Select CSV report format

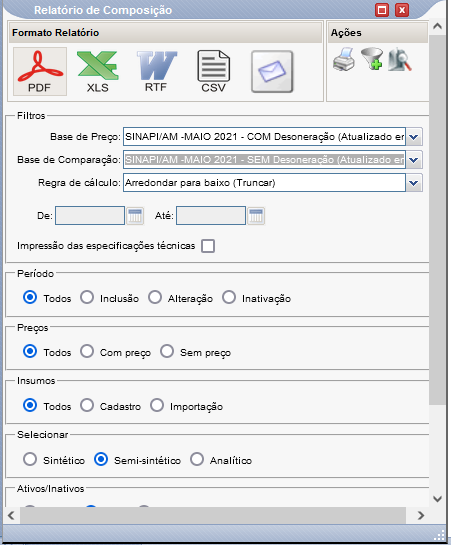coord(213,72)
